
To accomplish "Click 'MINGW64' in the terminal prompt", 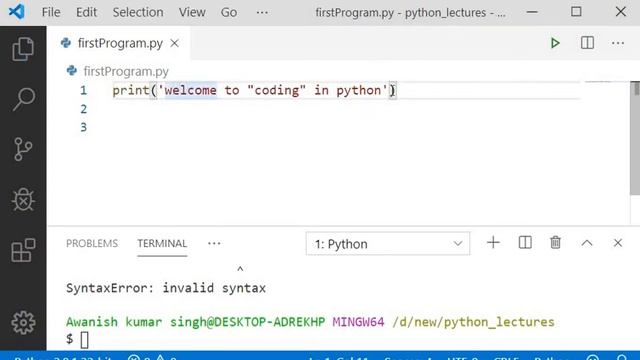I will click(358, 322).
